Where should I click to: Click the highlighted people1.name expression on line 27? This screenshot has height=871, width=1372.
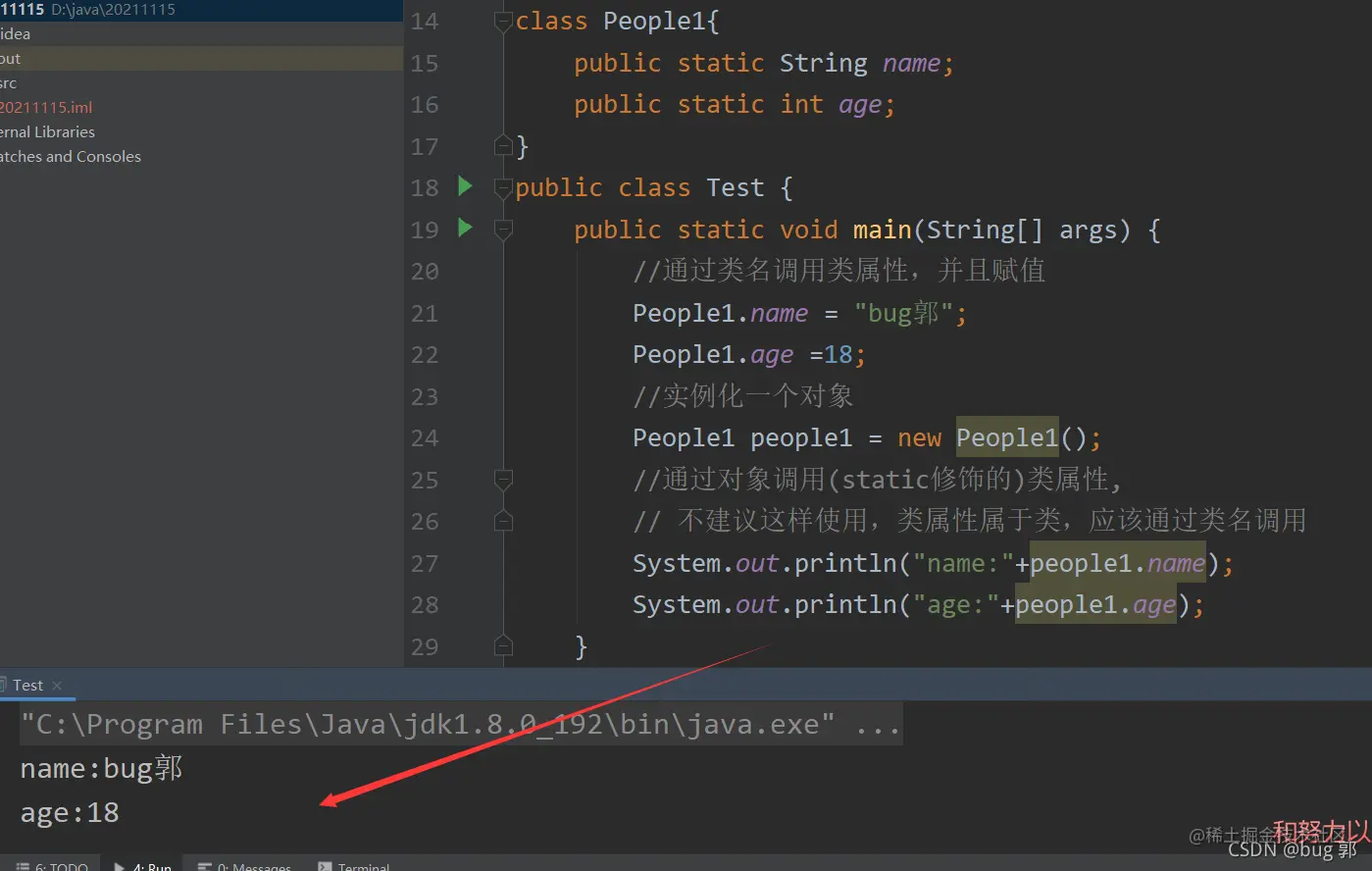tap(1118, 563)
